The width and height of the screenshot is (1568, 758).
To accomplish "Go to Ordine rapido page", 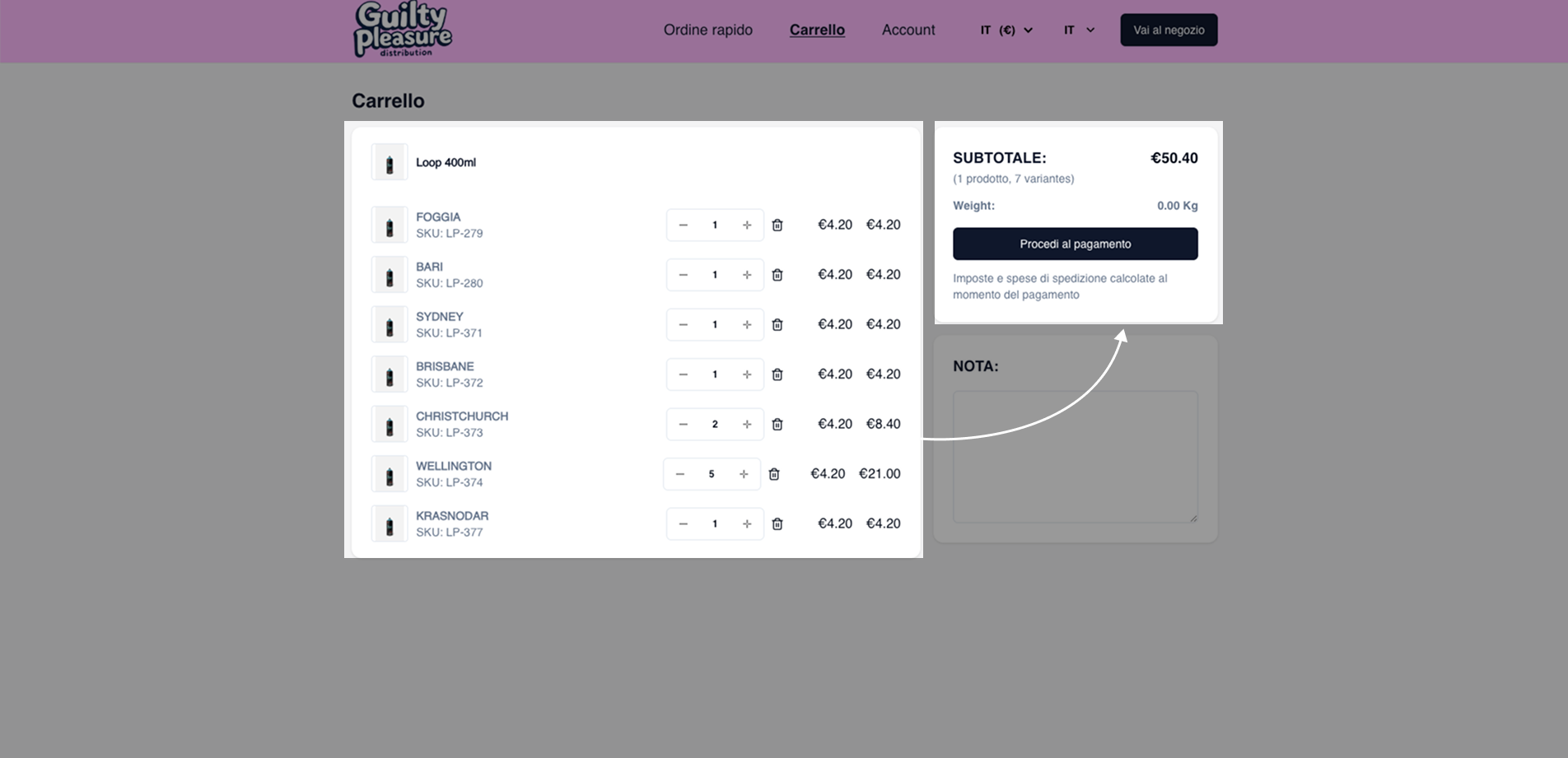I will (708, 30).
